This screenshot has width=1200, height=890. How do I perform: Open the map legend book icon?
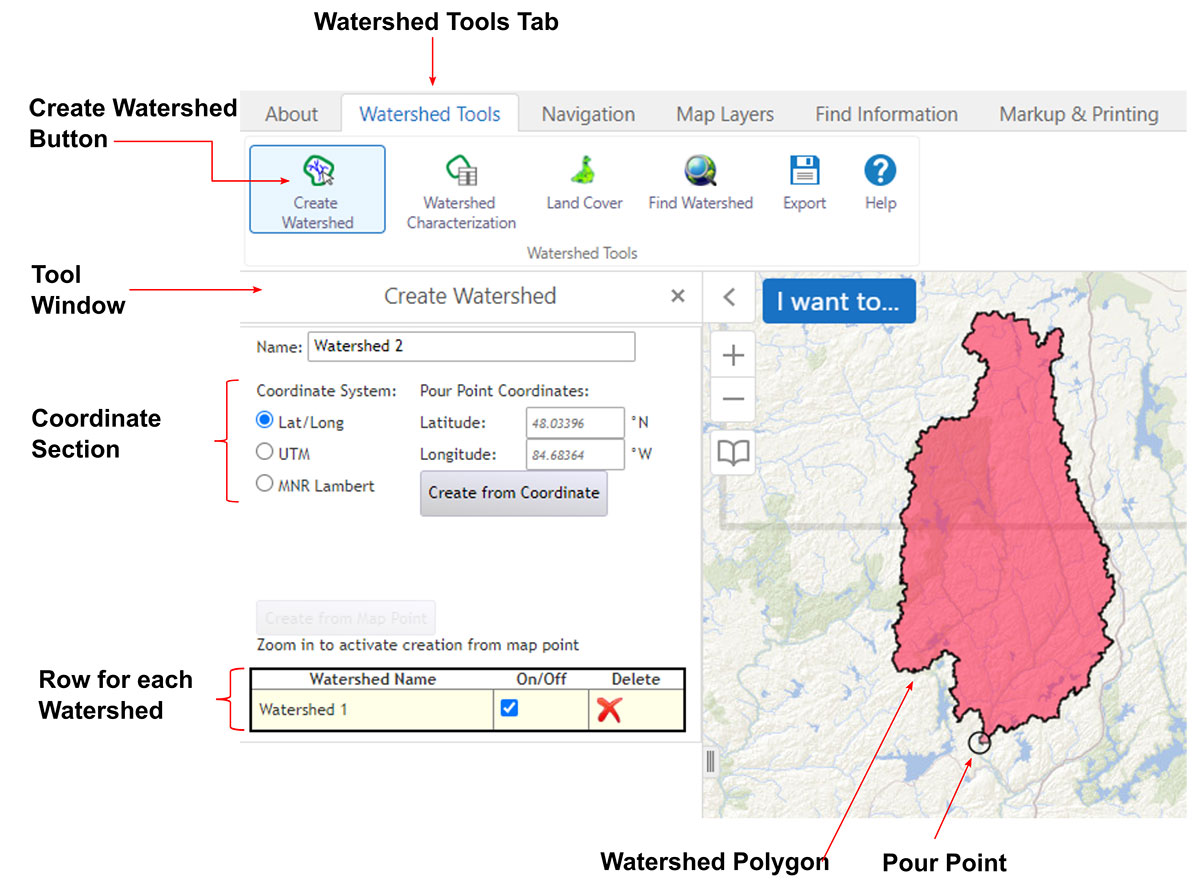733,452
